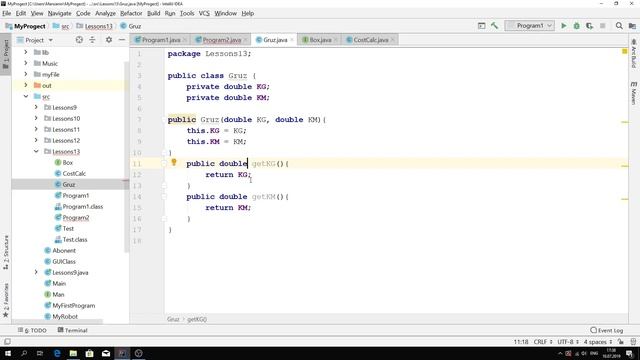This screenshot has width=640, height=360.
Task: Launch Edge from the taskbar
Action: tap(57, 353)
